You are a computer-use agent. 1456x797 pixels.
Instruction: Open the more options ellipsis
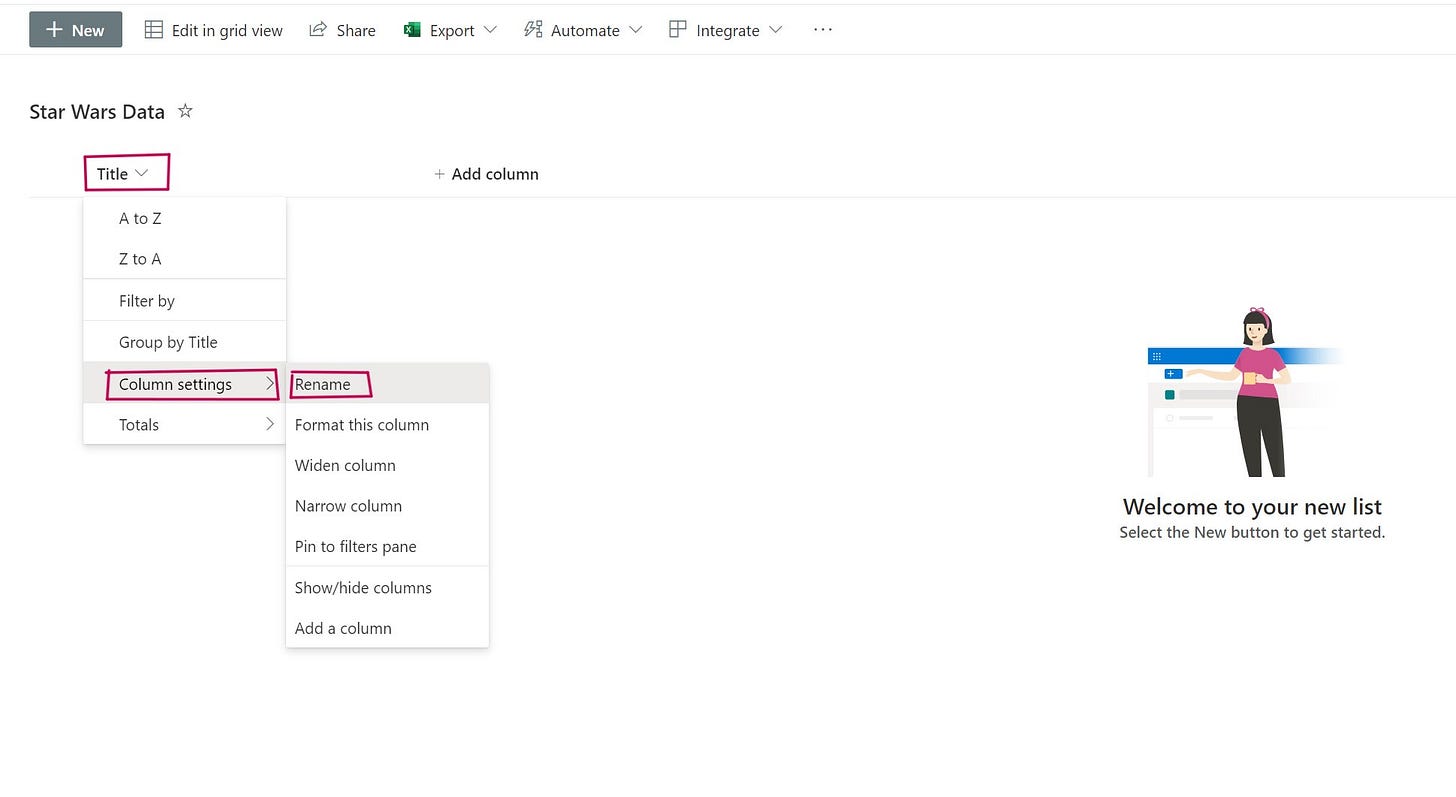click(823, 30)
